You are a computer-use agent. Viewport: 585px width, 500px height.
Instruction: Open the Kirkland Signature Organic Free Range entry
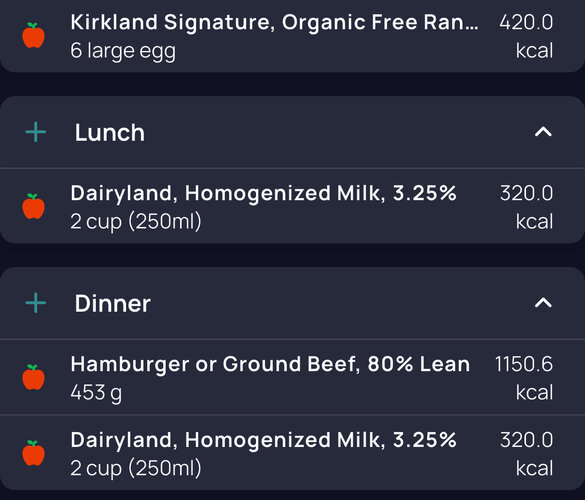[292, 36]
